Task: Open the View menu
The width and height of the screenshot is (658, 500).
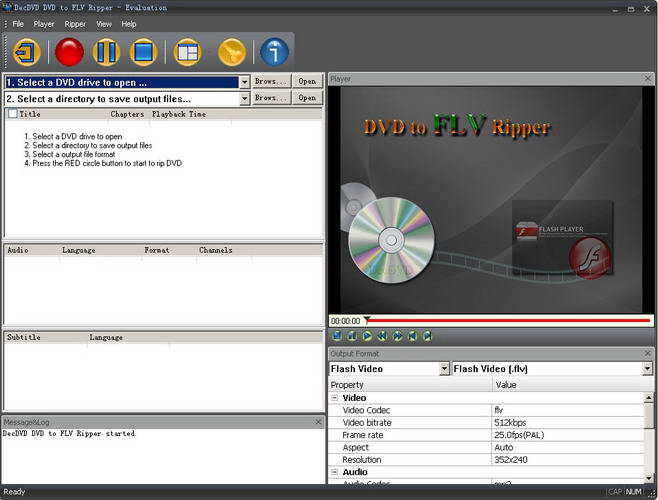Action: point(104,24)
